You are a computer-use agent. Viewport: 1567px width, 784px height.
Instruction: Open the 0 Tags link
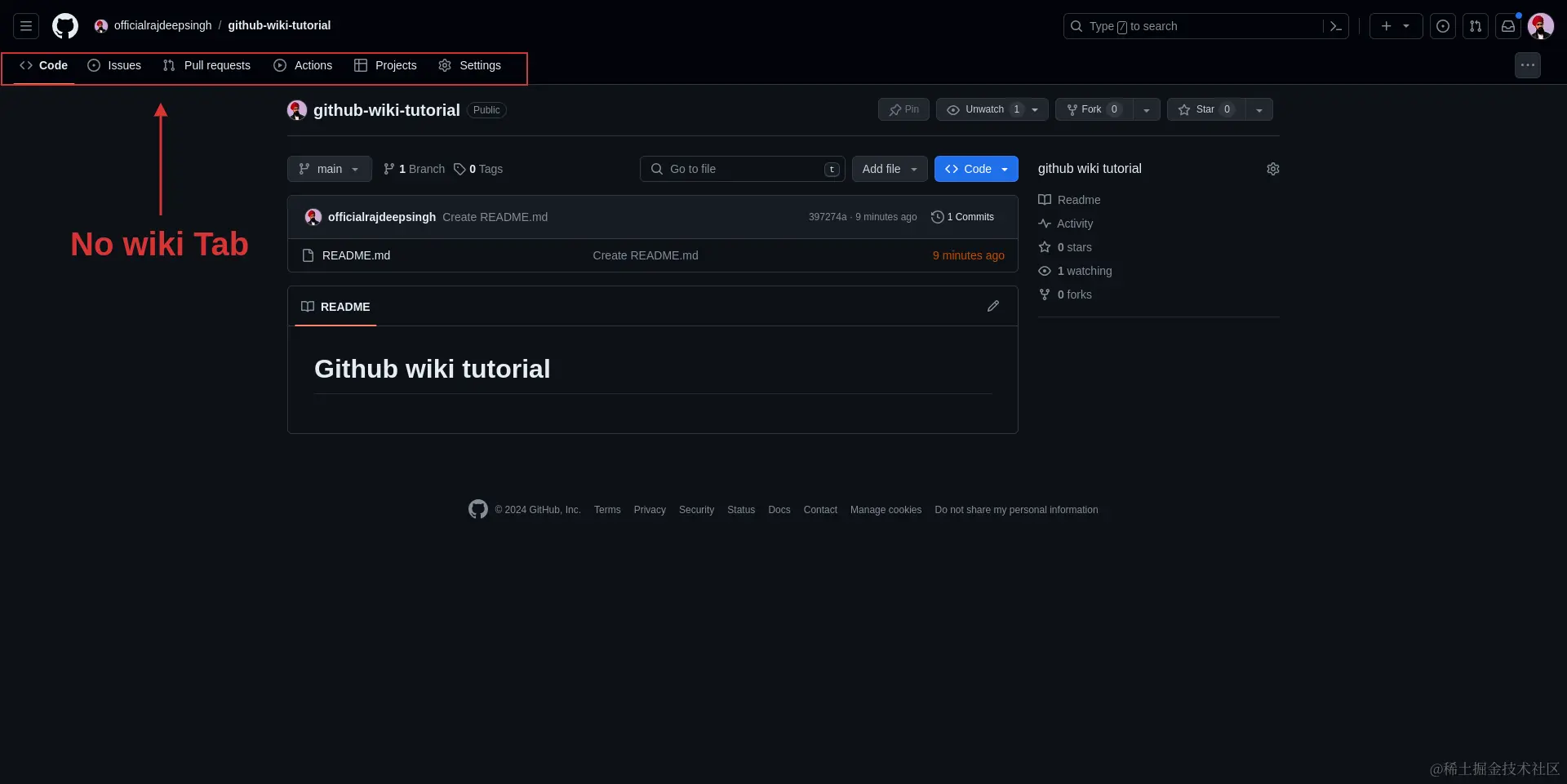point(478,169)
